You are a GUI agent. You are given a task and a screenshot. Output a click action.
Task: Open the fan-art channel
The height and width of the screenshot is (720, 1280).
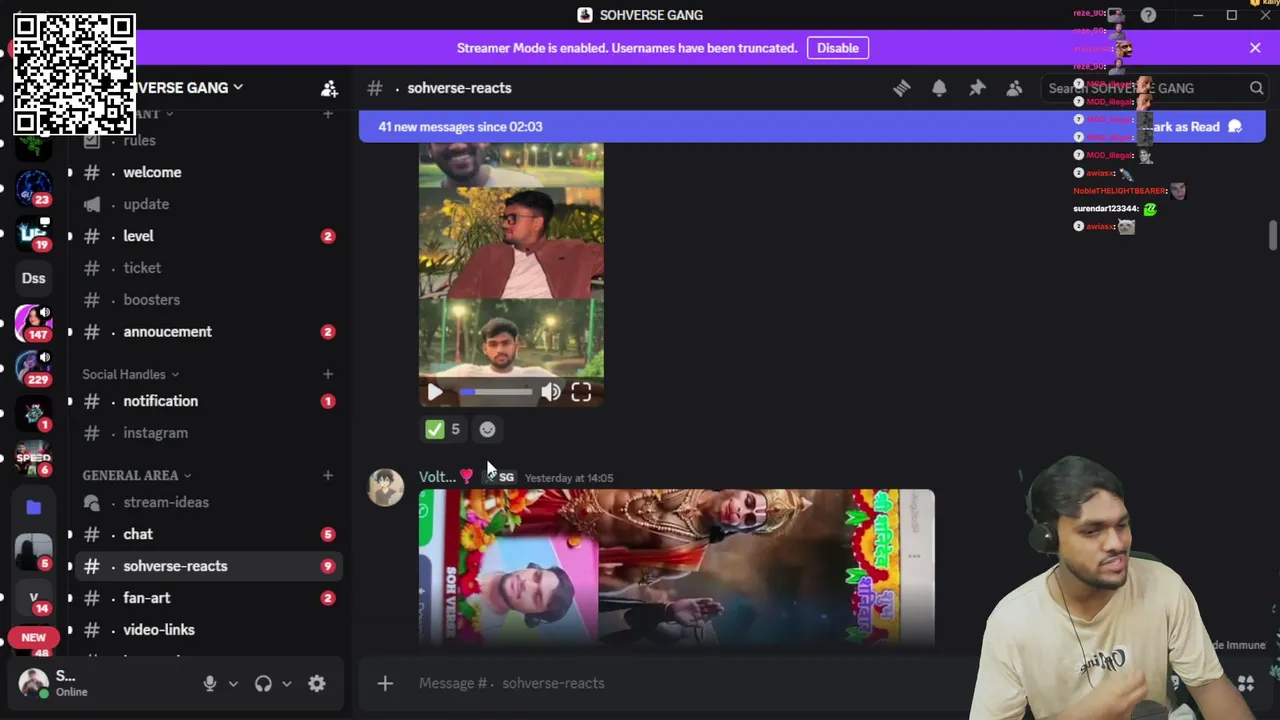pyautogui.click(x=207, y=598)
